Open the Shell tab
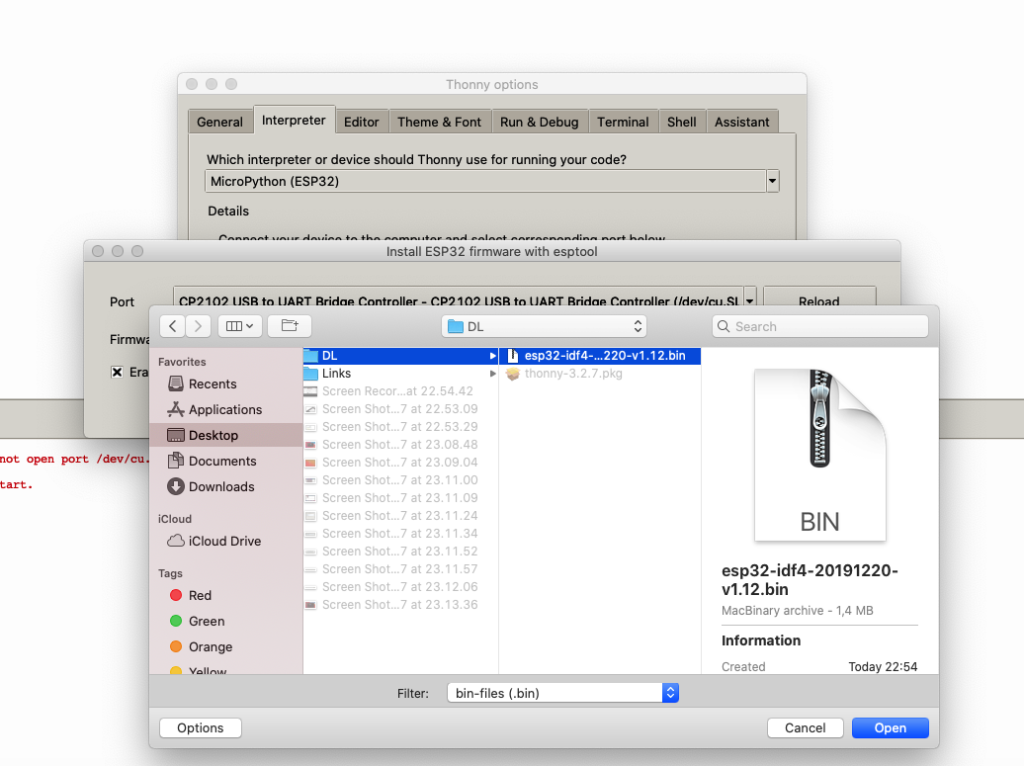This screenshot has width=1024, height=766. point(682,122)
